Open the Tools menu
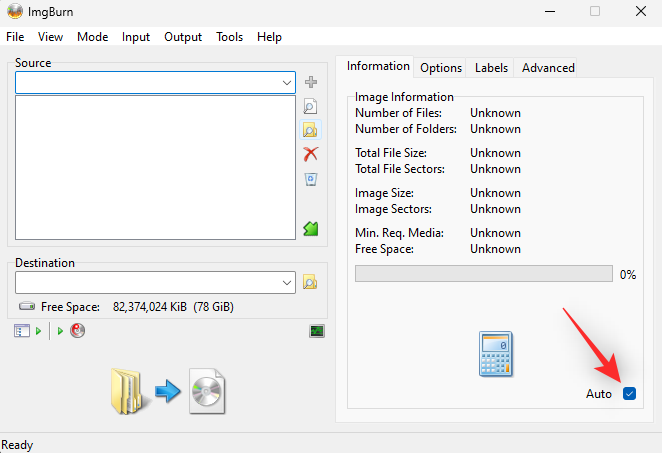This screenshot has width=662, height=453. pos(230,37)
